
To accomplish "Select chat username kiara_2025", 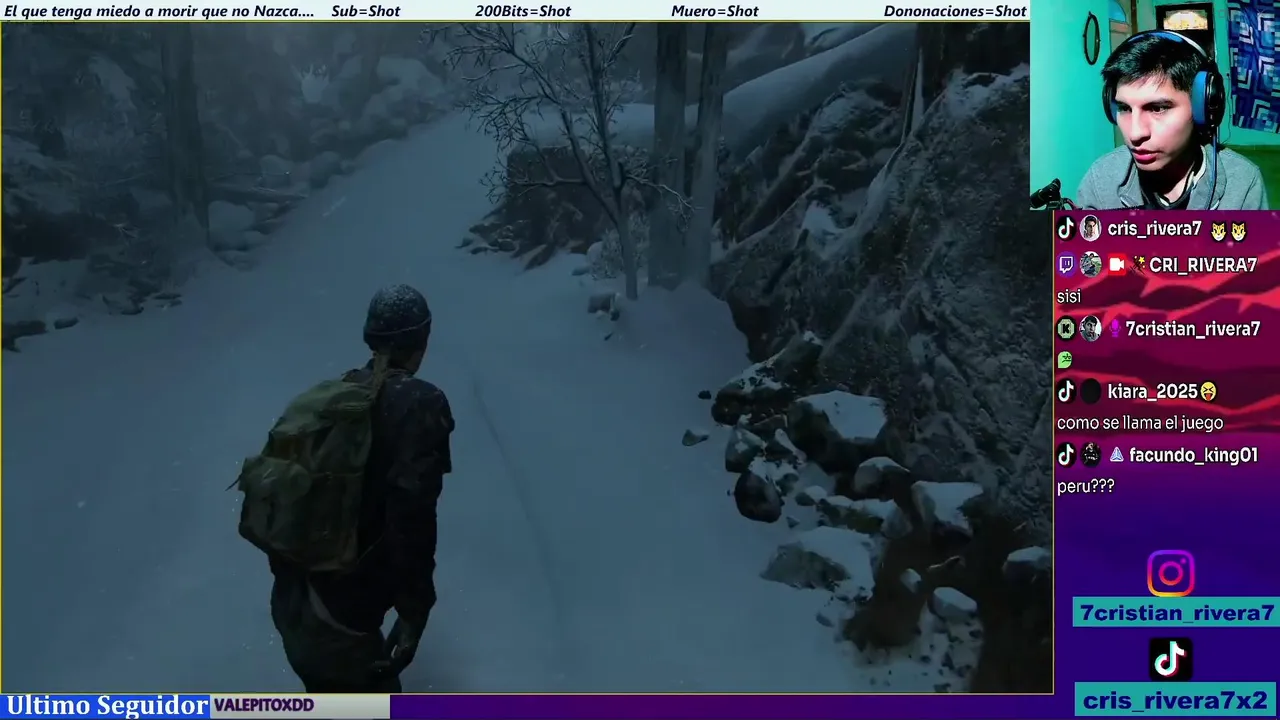I will click(x=1153, y=392).
